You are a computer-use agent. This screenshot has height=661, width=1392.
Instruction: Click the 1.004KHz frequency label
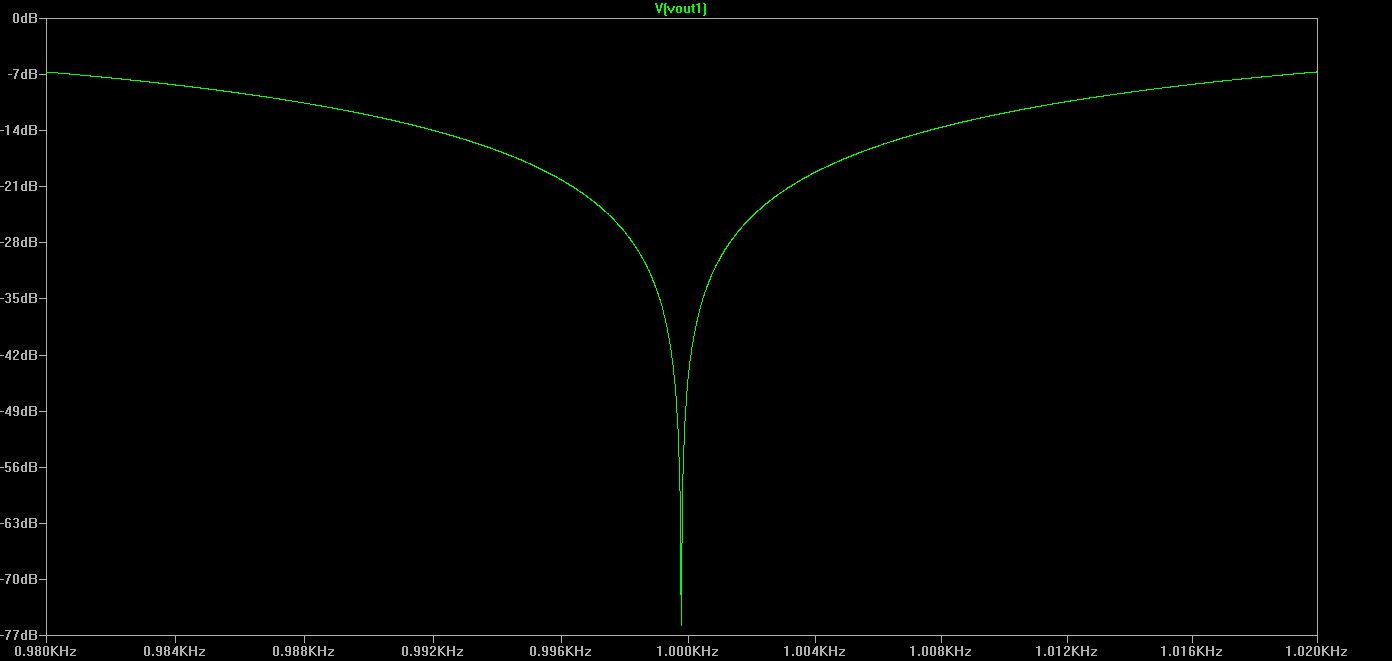[816, 651]
